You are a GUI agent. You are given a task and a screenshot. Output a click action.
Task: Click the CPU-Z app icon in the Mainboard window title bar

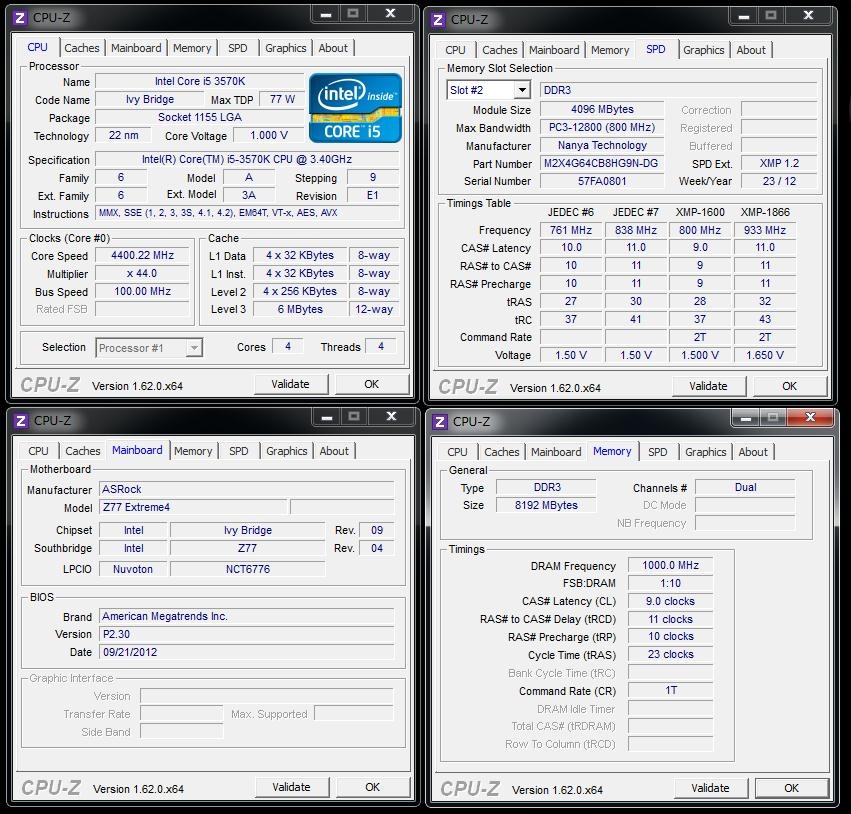tap(21, 421)
